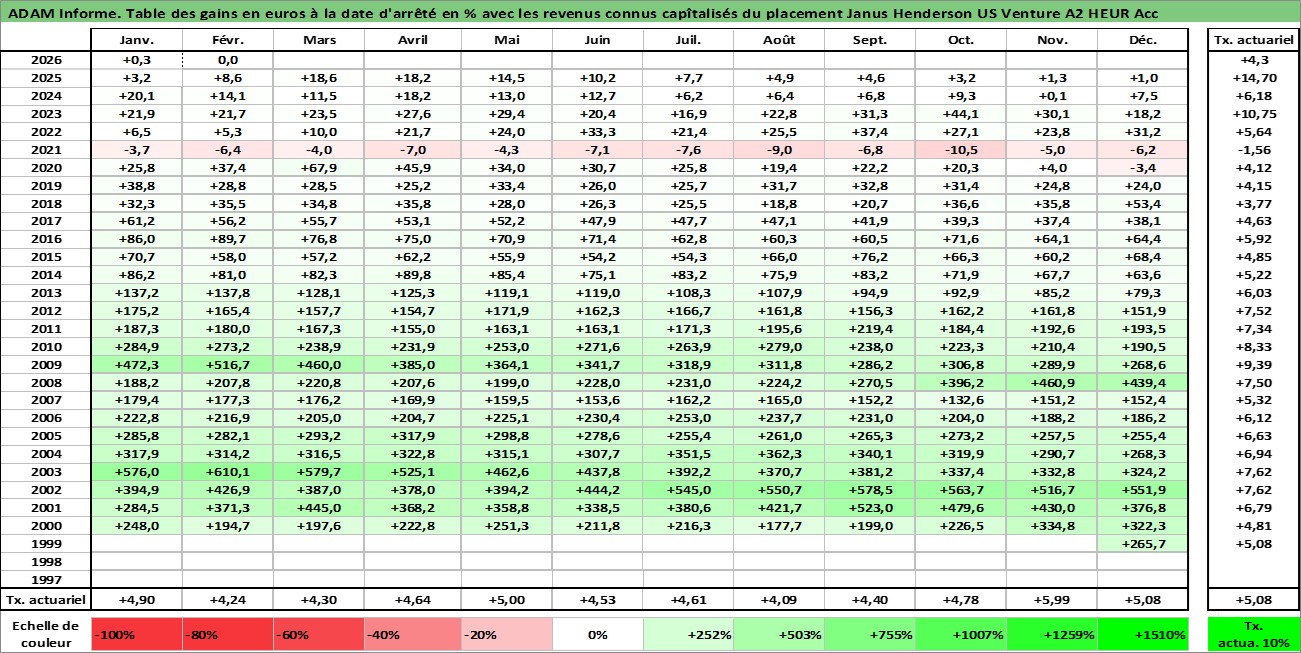Click the 'Oct.' column header
This screenshot has height=653, width=1301.
click(960, 41)
